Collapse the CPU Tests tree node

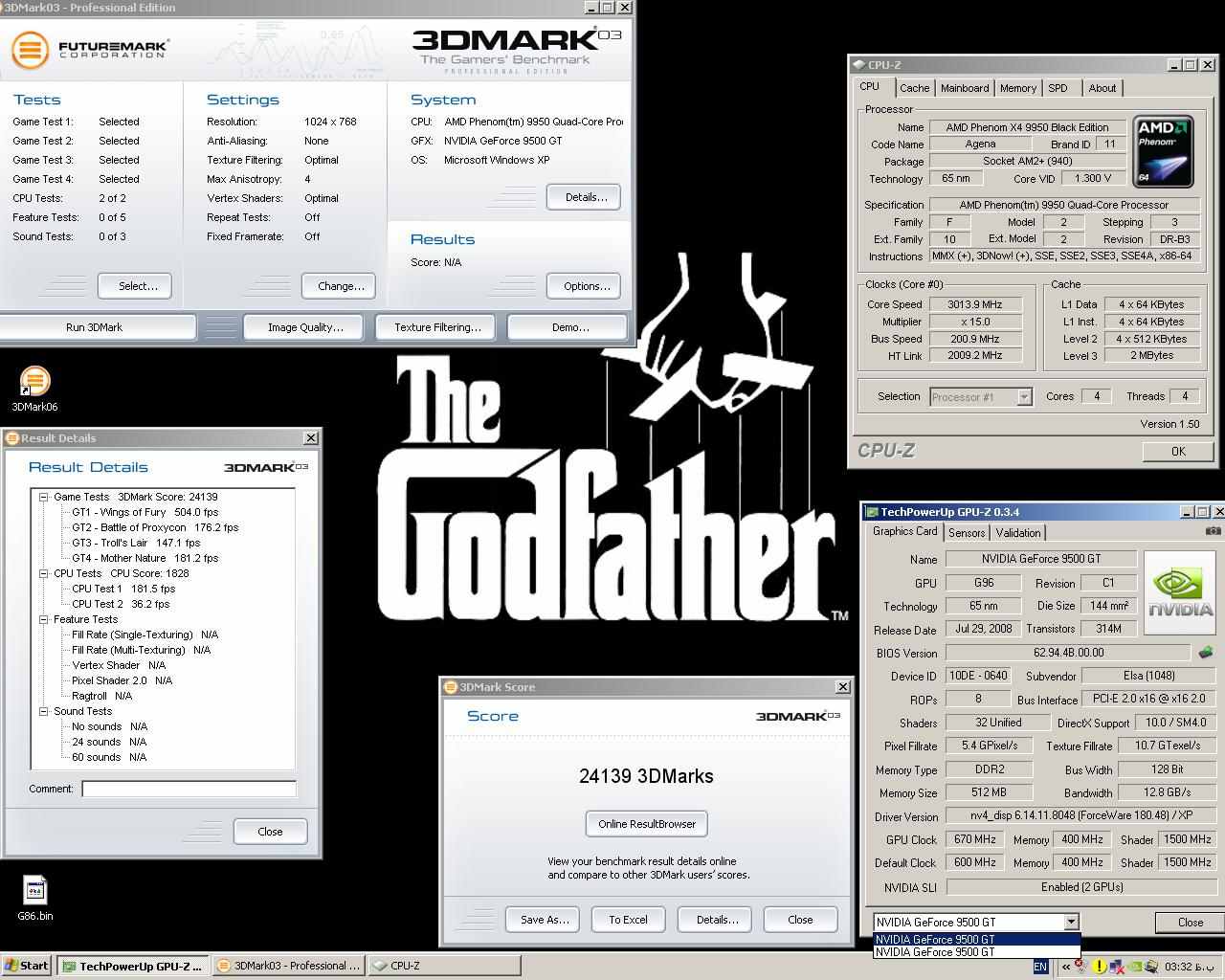(x=43, y=573)
